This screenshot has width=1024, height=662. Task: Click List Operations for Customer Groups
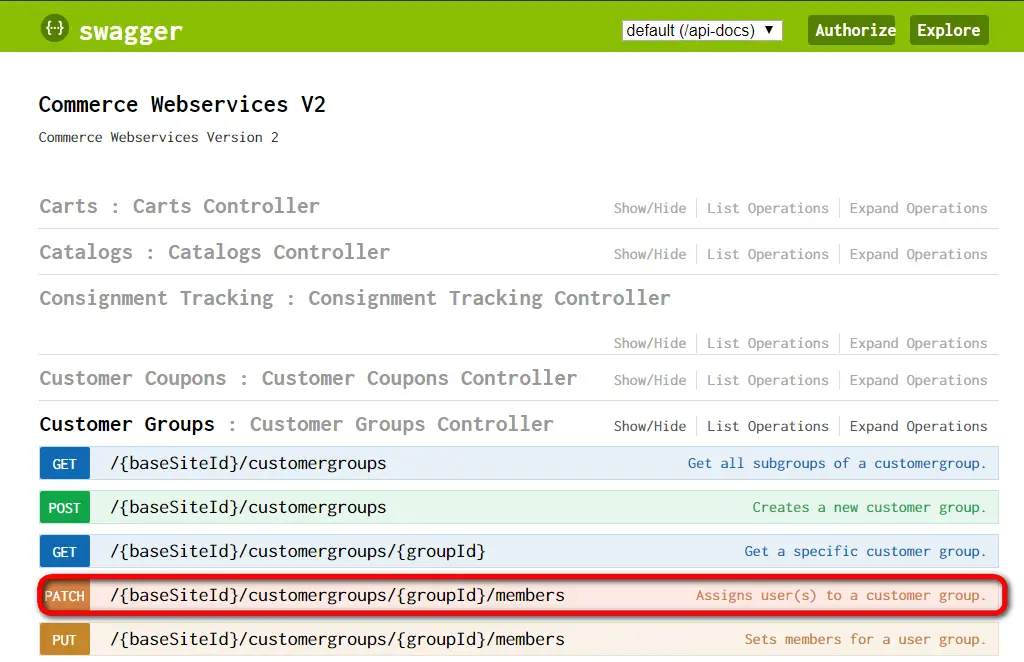coord(767,426)
